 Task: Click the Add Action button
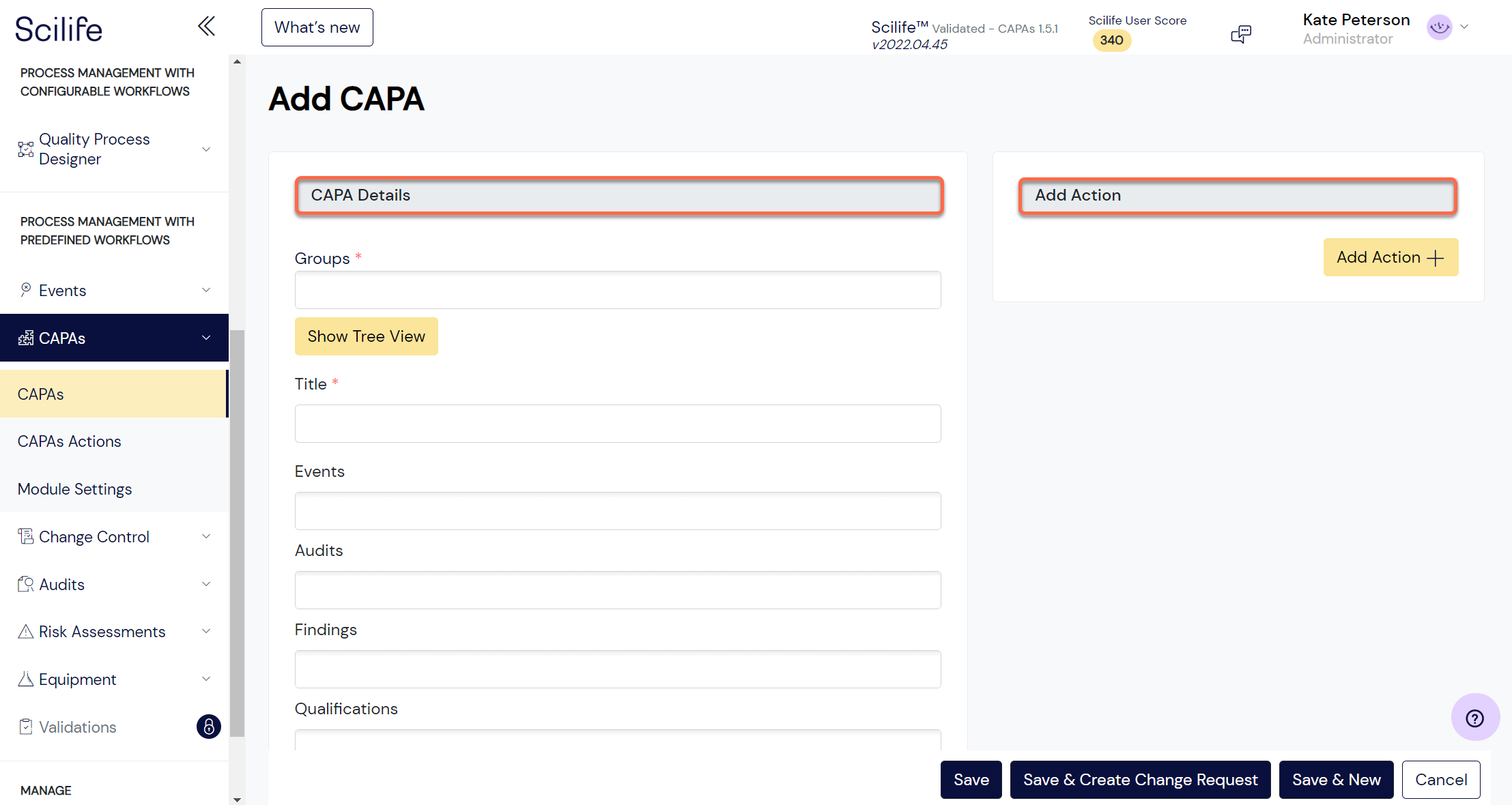click(1390, 257)
